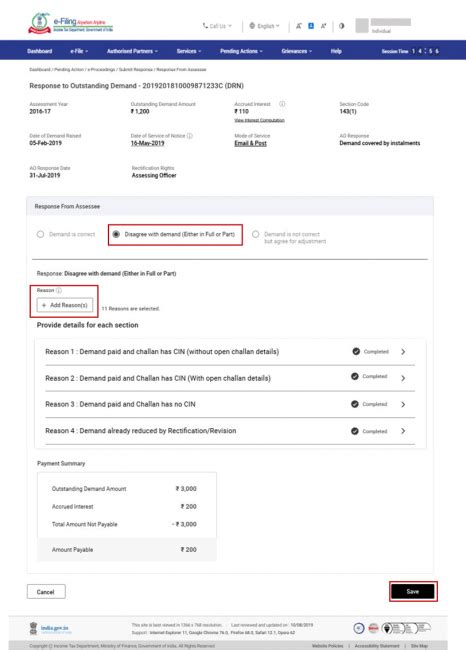Image resolution: width=466 pixels, height=650 pixels.
Task: Open the Call Us dropdown
Action: (x=217, y=26)
